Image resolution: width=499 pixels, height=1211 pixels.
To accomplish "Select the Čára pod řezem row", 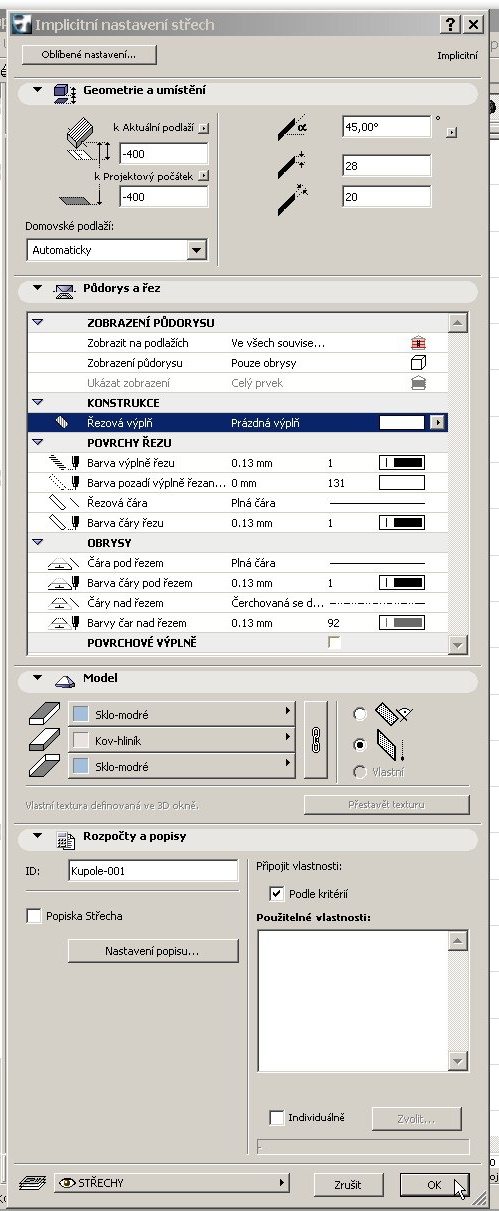I will point(236,563).
